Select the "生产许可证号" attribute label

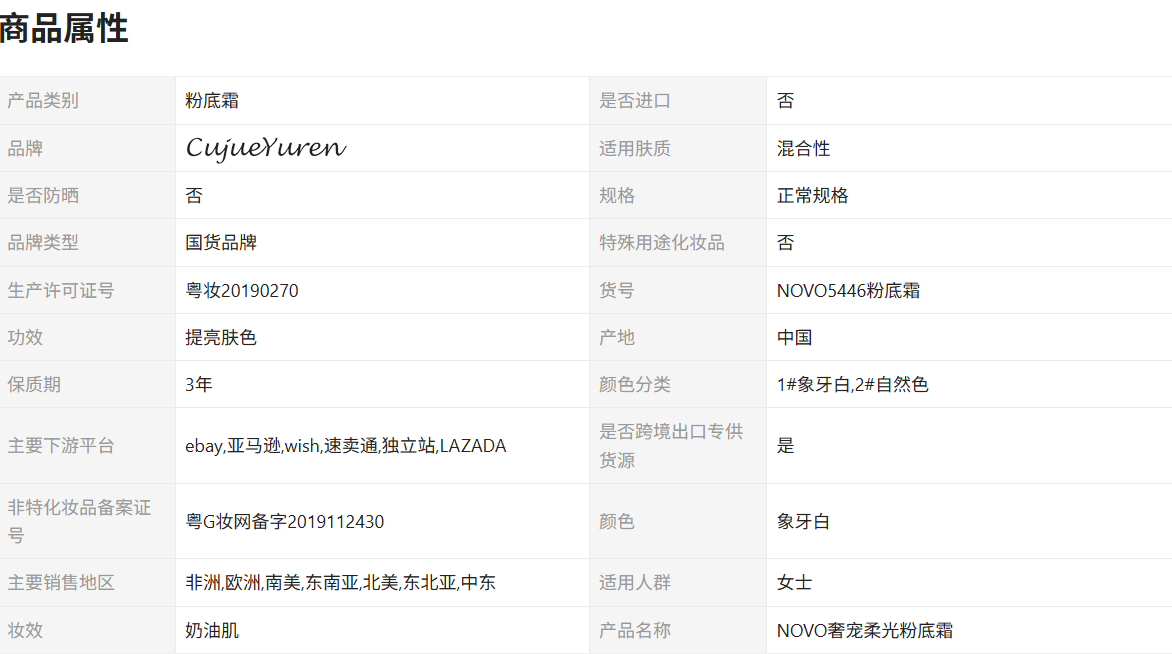61,291
